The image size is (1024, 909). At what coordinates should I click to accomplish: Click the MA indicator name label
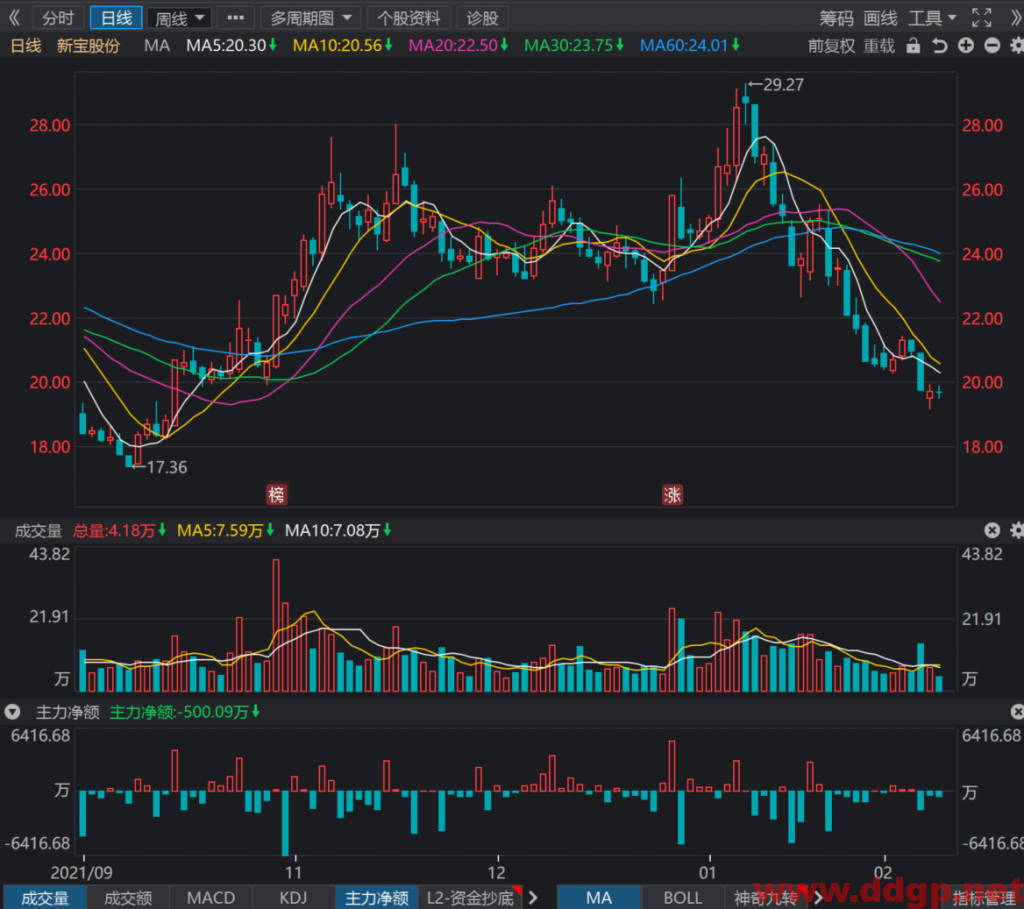pos(157,46)
